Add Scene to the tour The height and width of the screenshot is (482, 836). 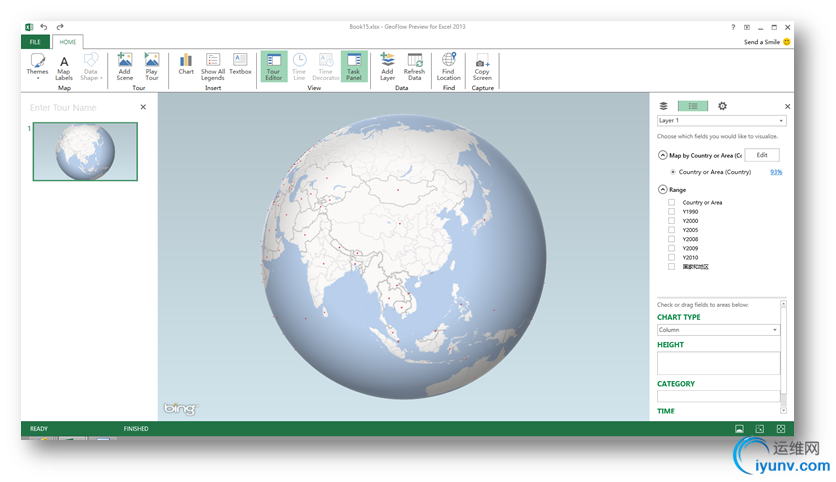pos(125,67)
